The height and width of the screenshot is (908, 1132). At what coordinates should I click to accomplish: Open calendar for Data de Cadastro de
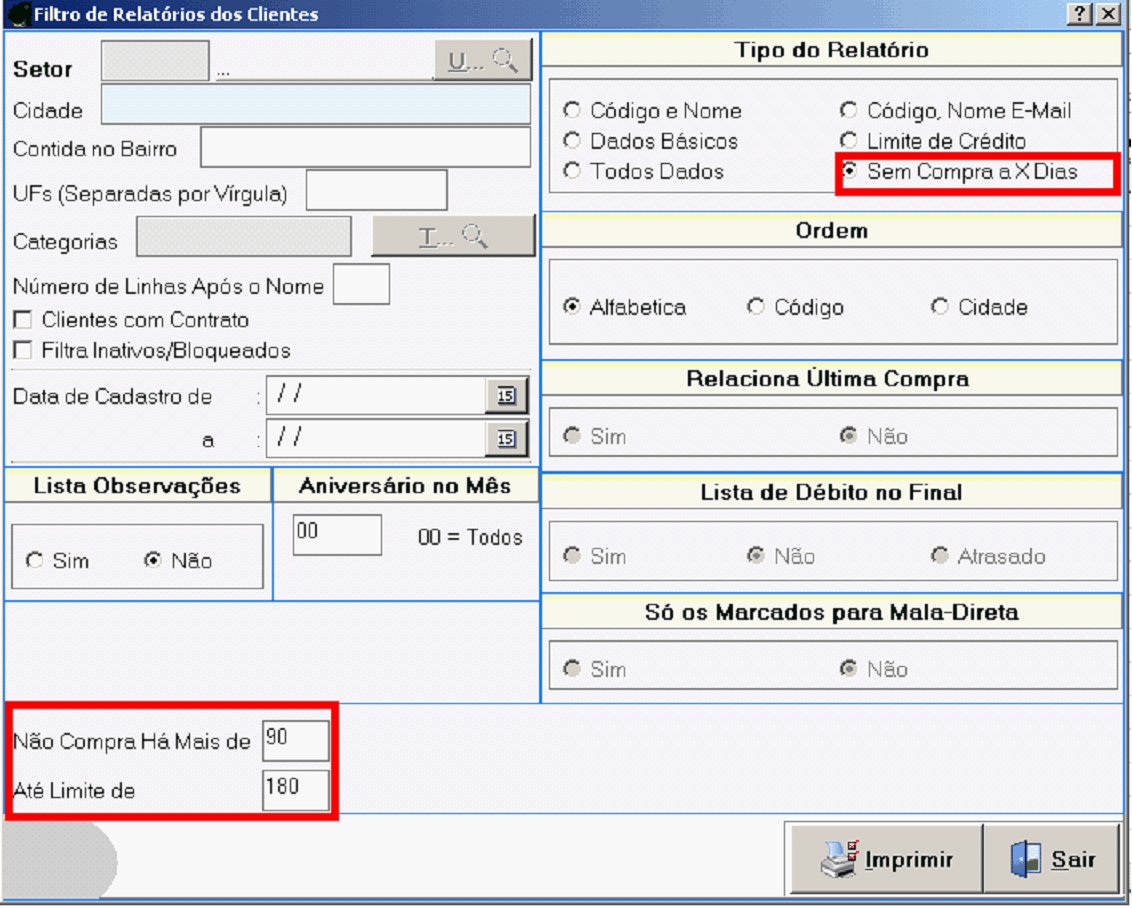point(506,396)
